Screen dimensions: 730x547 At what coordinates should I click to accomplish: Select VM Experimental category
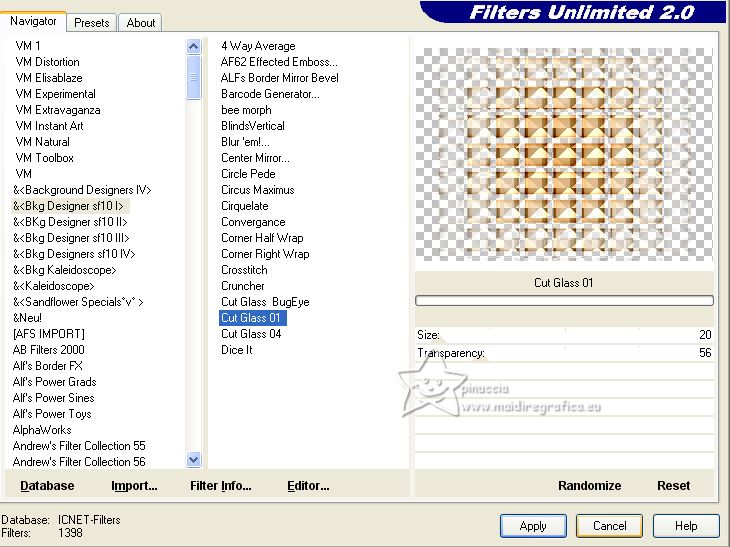tap(55, 94)
